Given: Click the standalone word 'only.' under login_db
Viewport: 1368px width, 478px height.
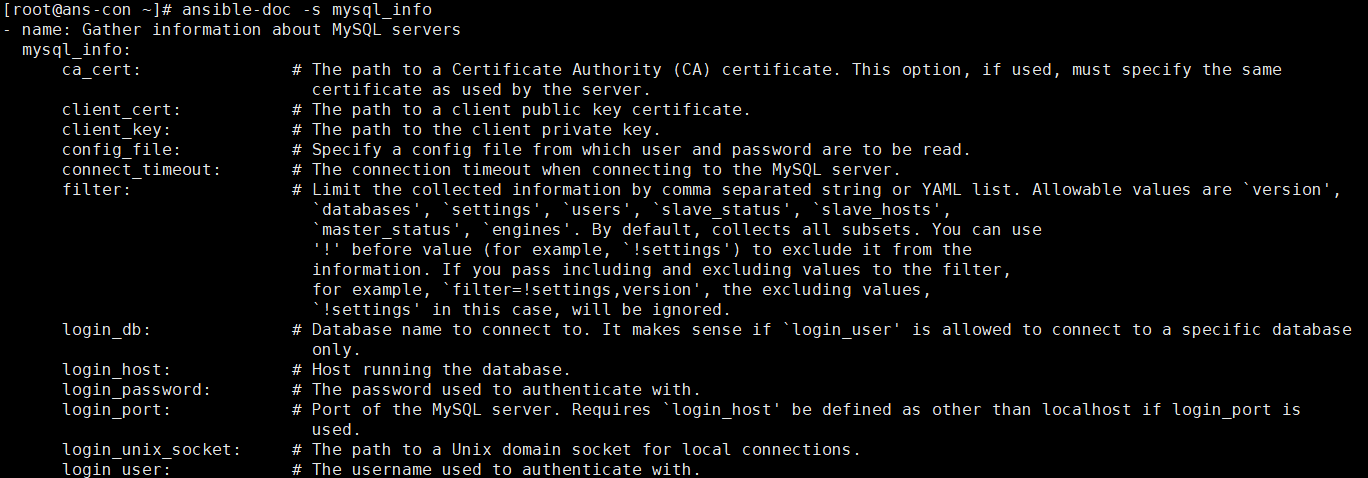Looking at the screenshot, I should pyautogui.click(x=337, y=350).
